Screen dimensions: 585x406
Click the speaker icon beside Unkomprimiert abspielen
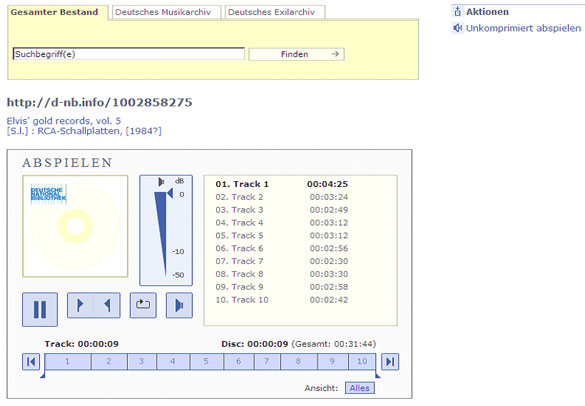pos(457,28)
